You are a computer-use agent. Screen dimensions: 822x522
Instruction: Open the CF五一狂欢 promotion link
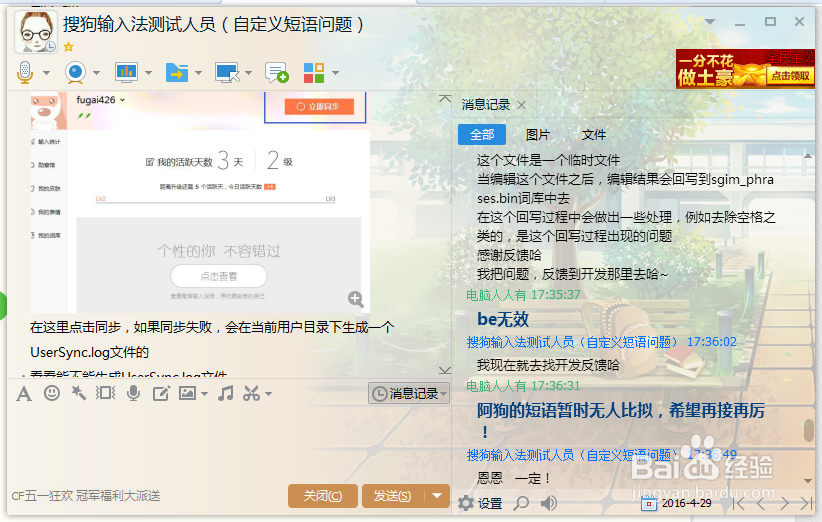click(x=86, y=496)
